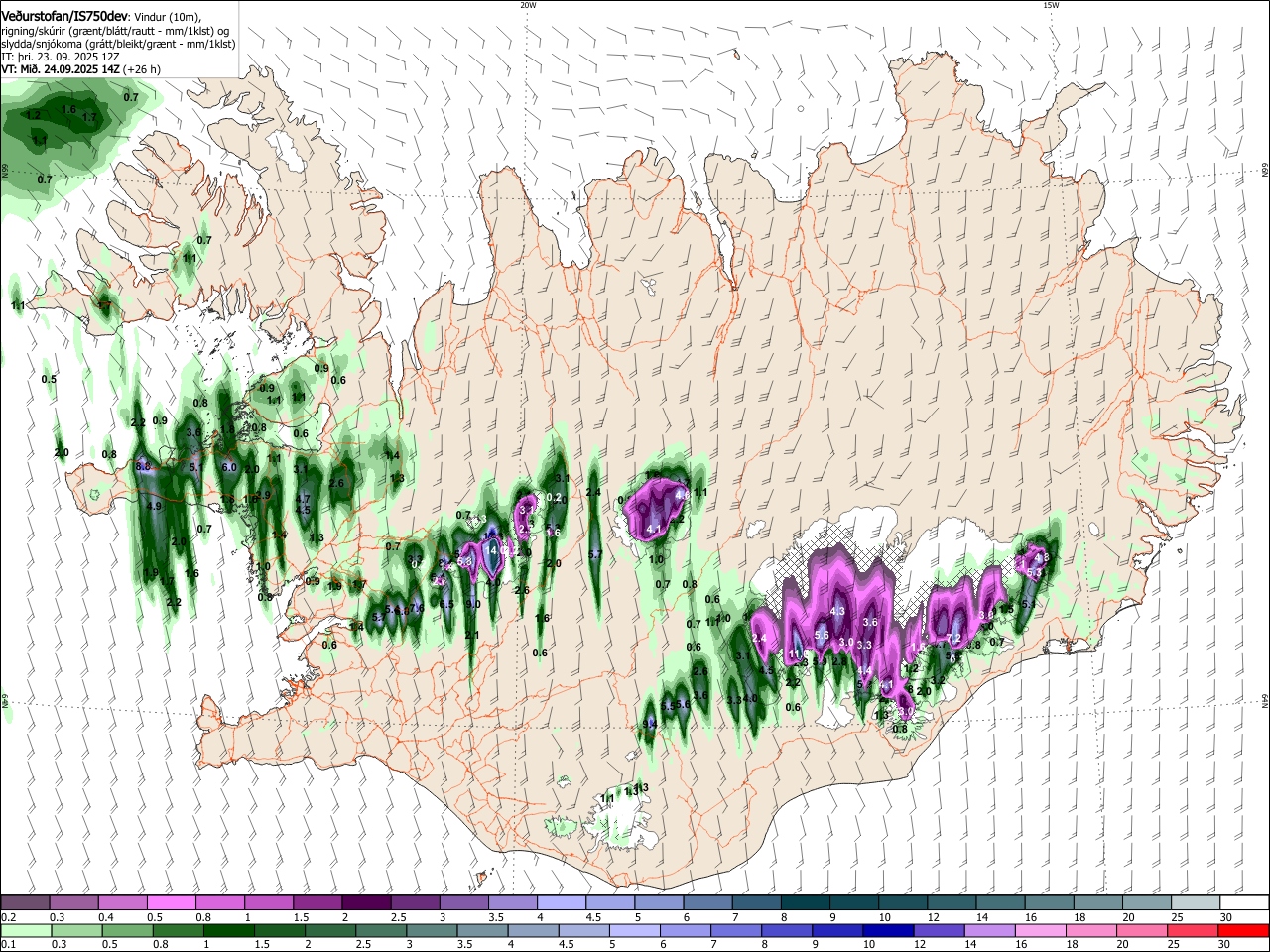This screenshot has width=1270, height=952.
Task: Click the 8.8 precipitation value on the map
Action: click(x=143, y=466)
